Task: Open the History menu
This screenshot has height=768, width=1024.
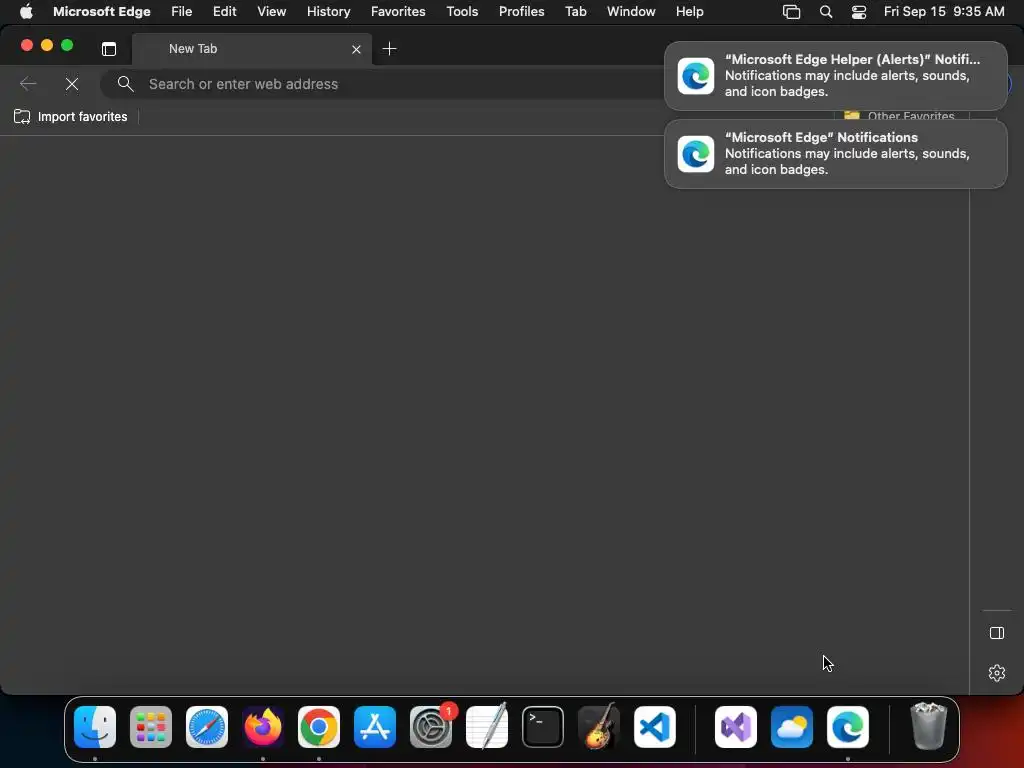Action: 328,12
